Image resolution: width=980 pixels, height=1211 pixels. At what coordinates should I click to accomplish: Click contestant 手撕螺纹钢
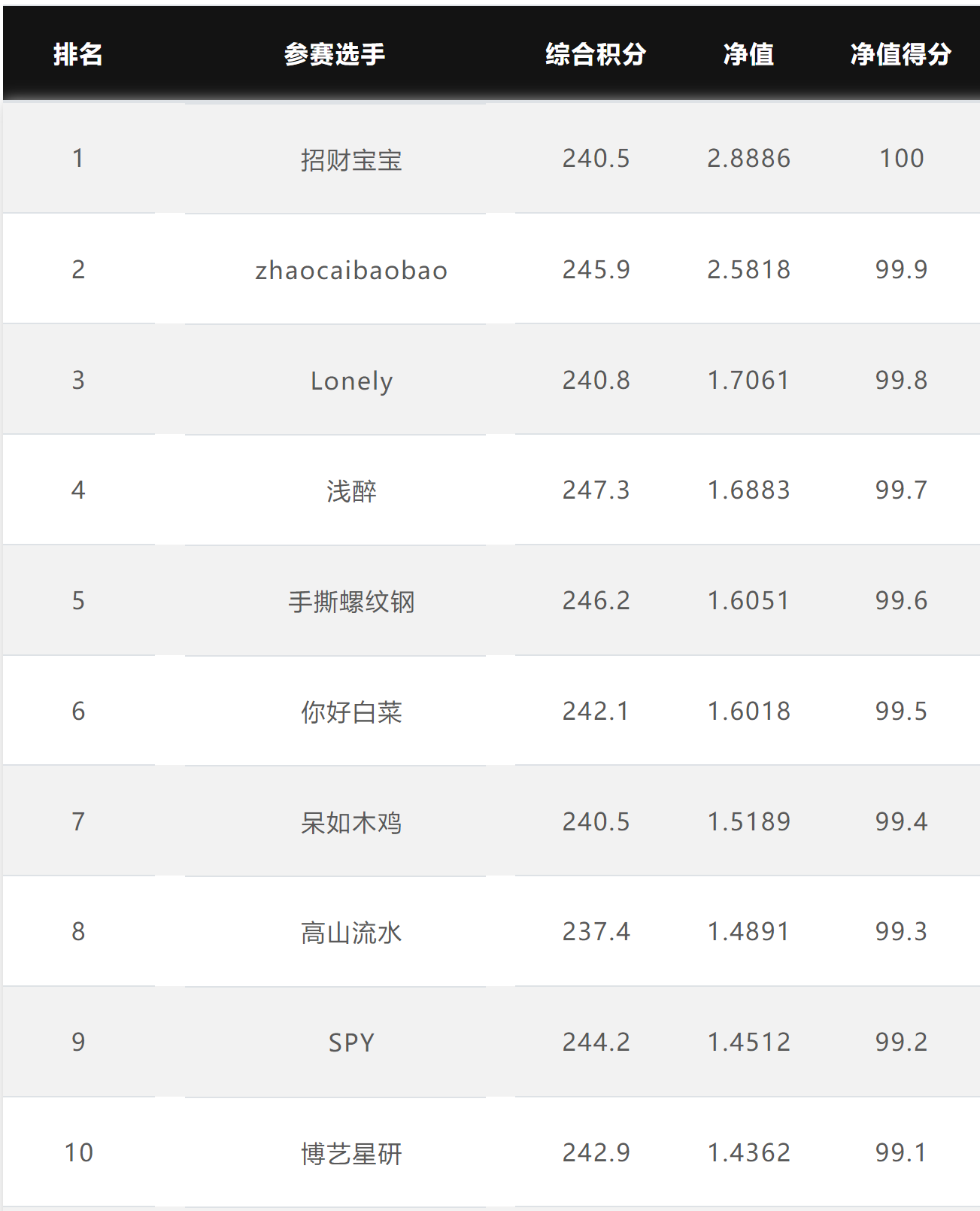[351, 602]
